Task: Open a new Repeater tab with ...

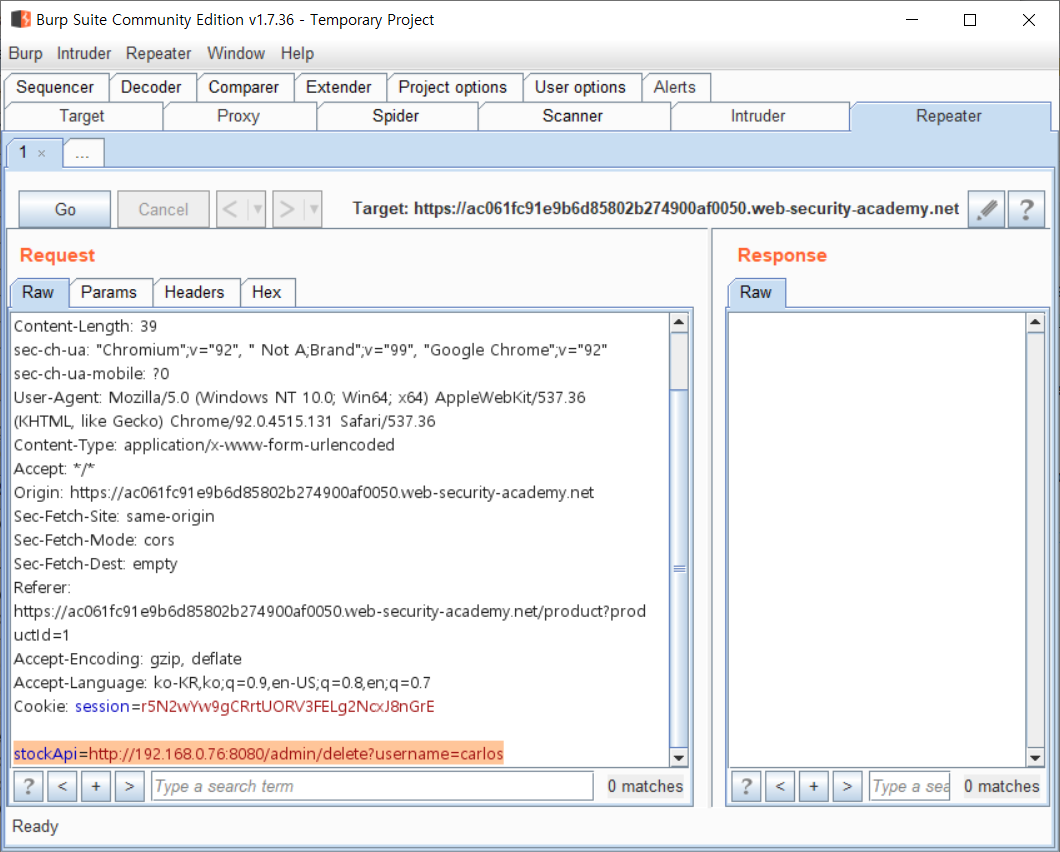Action: (82, 153)
